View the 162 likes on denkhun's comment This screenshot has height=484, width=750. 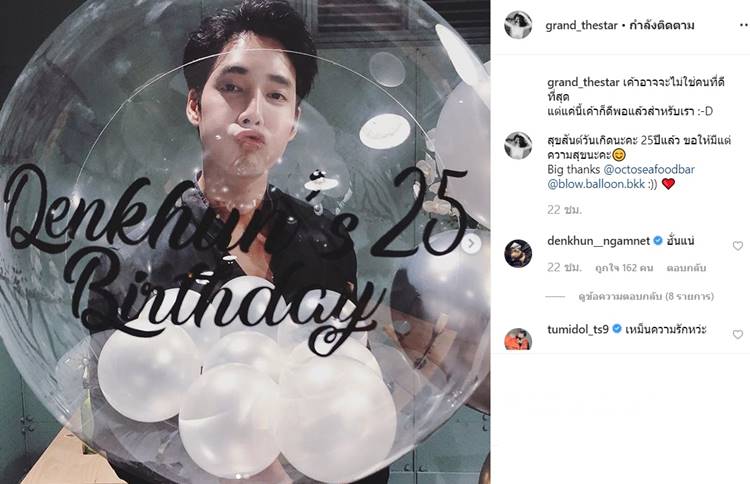(x=624, y=268)
